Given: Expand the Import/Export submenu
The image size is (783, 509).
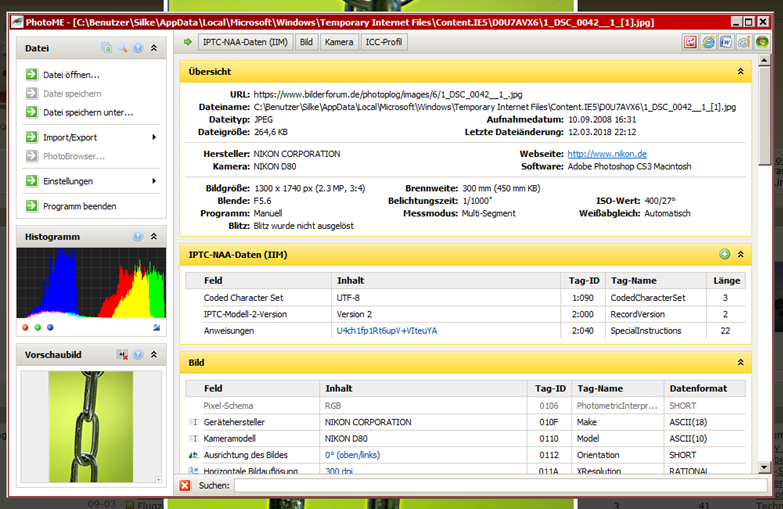Looking at the screenshot, I should coord(154,137).
